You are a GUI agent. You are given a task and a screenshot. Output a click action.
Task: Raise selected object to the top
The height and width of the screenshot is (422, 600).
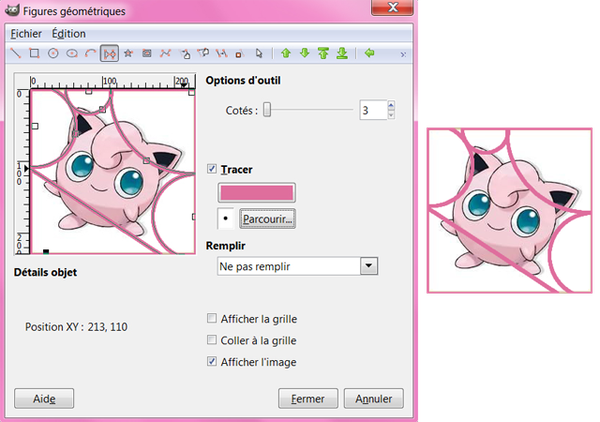323,53
